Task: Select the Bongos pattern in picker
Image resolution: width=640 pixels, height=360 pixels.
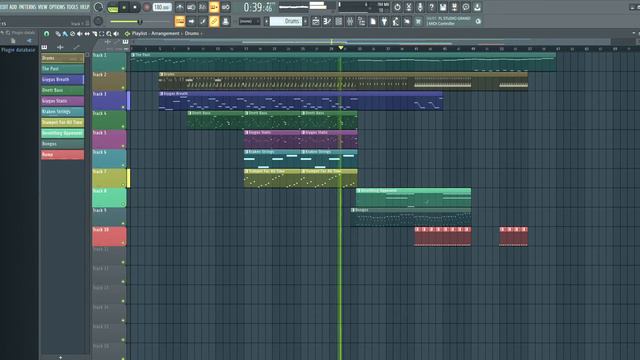Action: pos(62,144)
